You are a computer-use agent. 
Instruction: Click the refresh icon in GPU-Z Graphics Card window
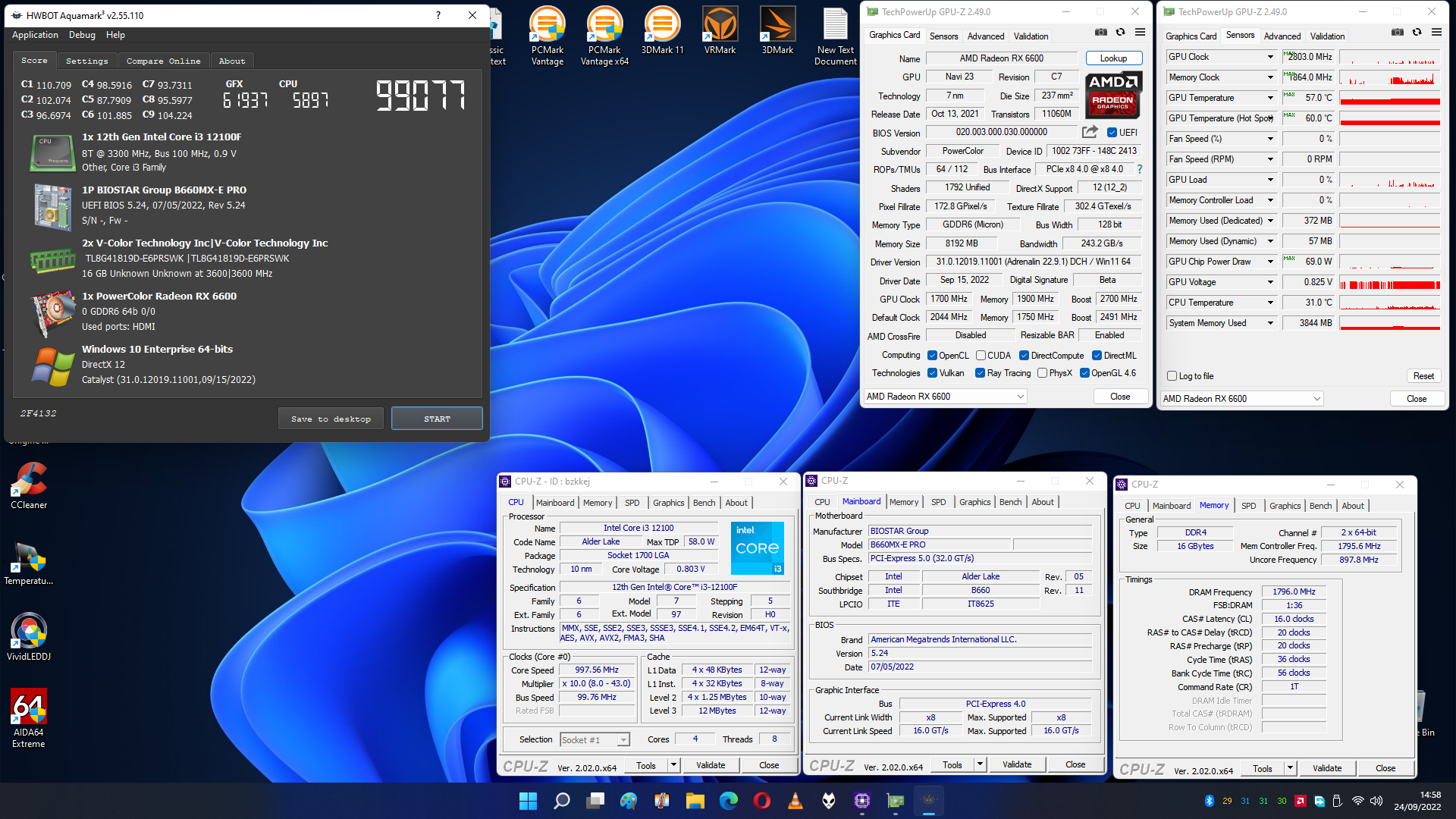pyautogui.click(x=1120, y=33)
